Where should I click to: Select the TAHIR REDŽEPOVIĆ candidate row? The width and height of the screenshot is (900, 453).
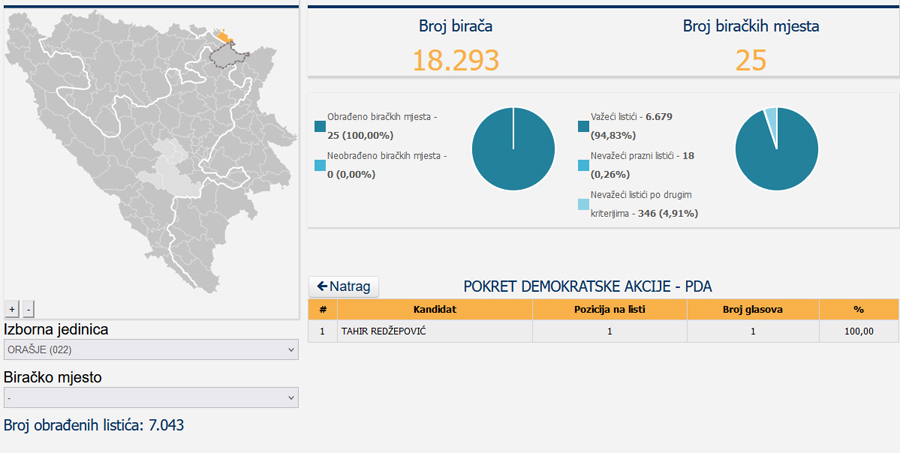coord(603,331)
